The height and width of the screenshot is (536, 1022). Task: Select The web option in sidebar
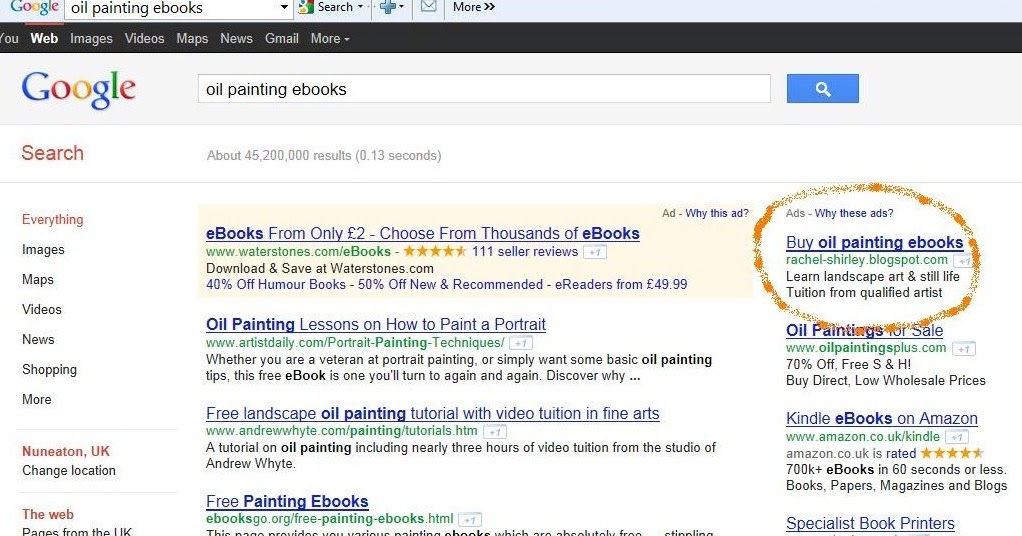pyautogui.click(x=48, y=514)
